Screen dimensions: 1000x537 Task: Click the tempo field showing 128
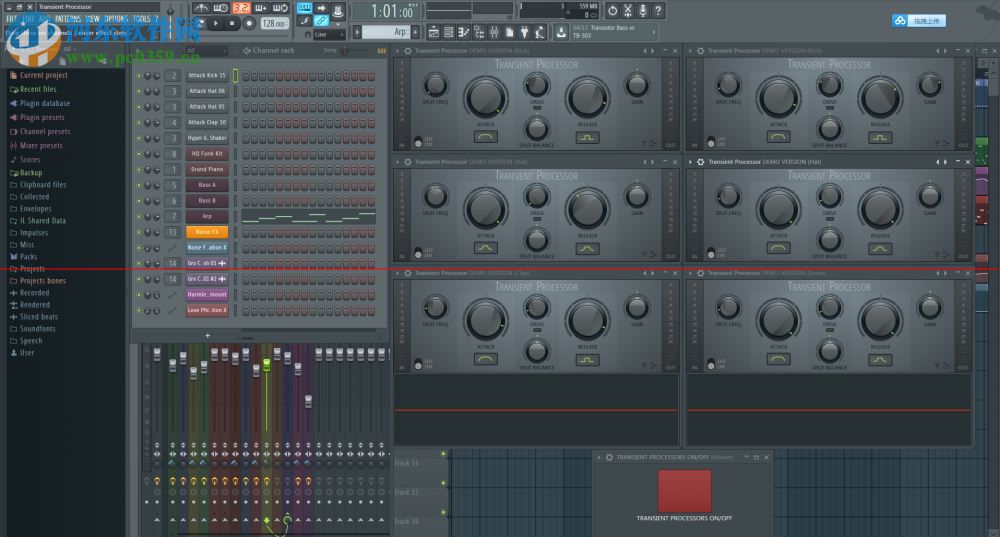(x=274, y=24)
